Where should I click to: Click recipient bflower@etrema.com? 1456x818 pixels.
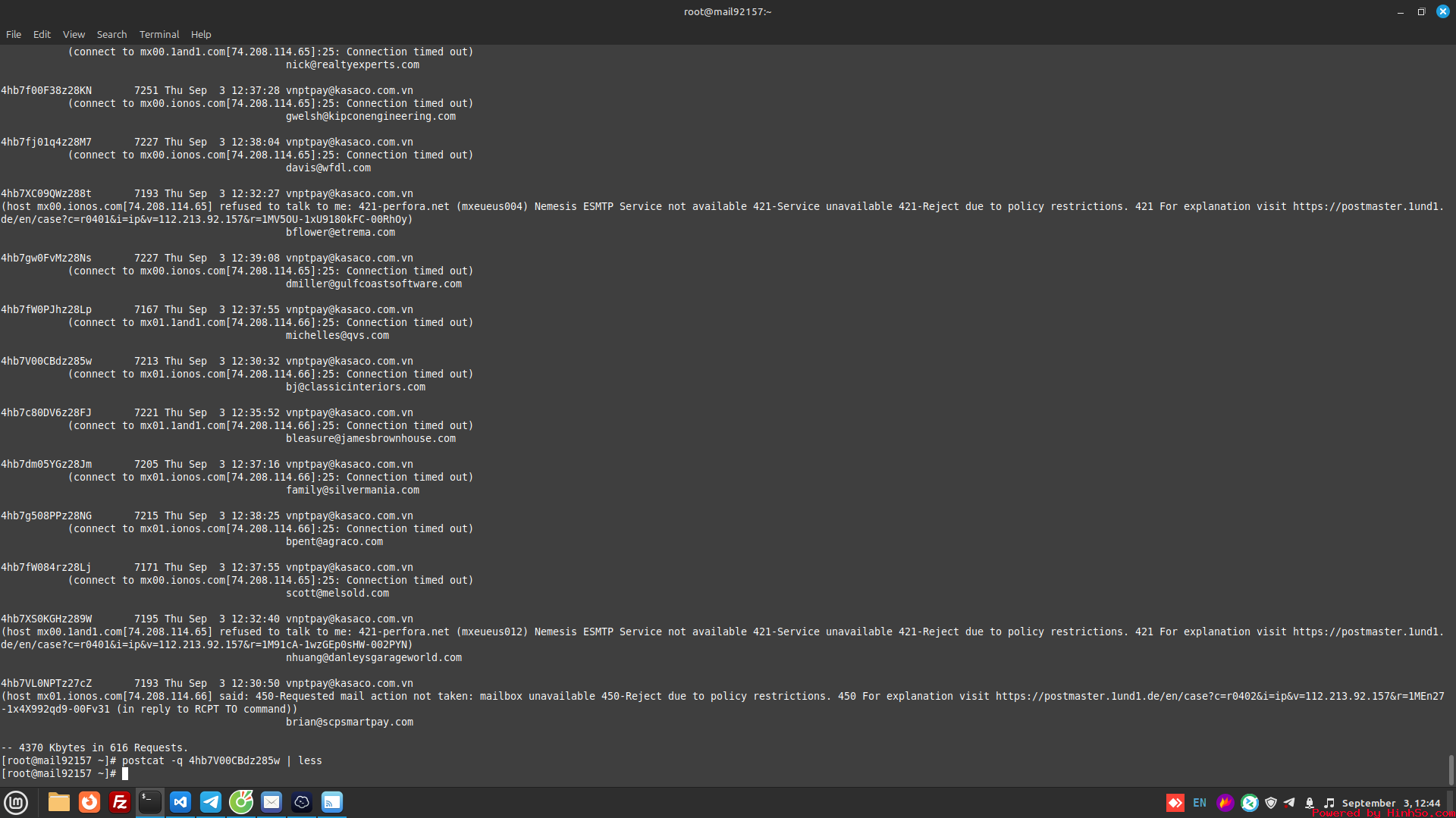[340, 232]
